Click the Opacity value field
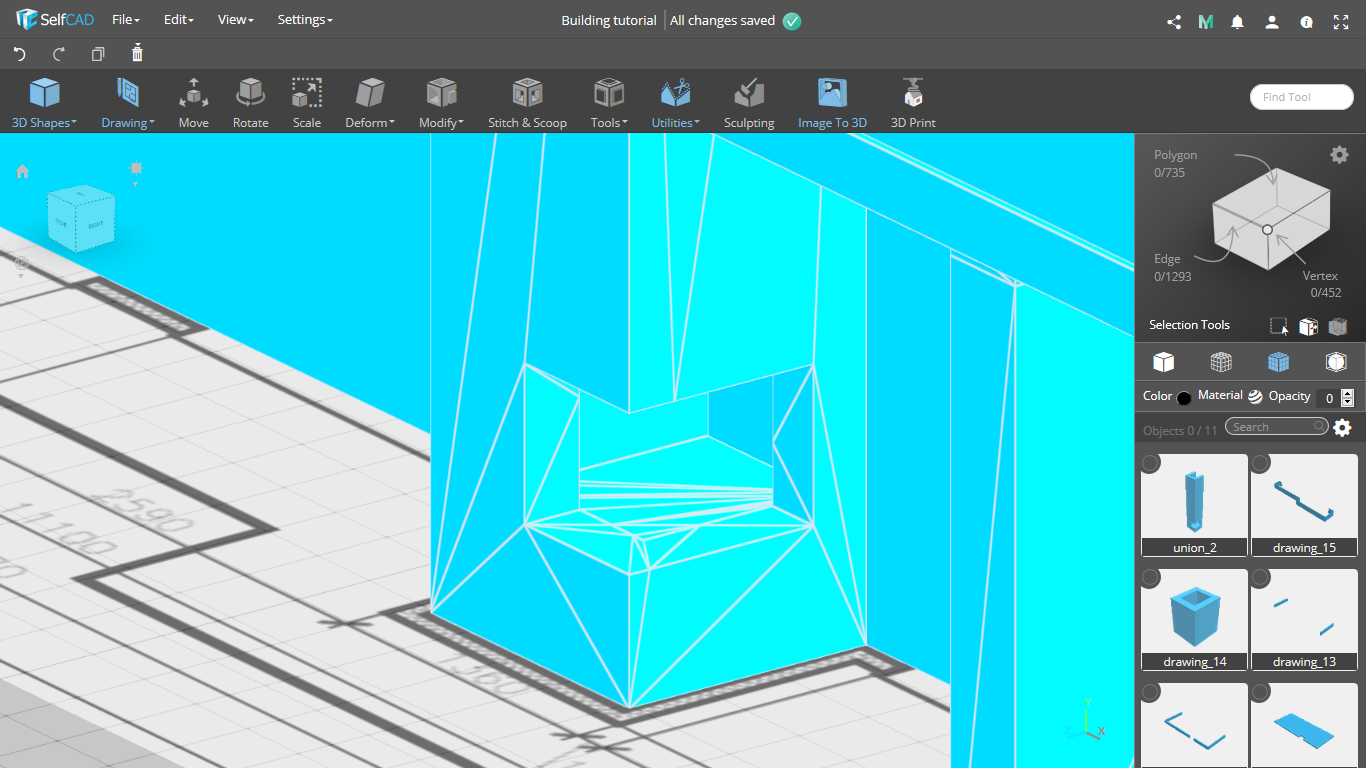 click(1328, 397)
